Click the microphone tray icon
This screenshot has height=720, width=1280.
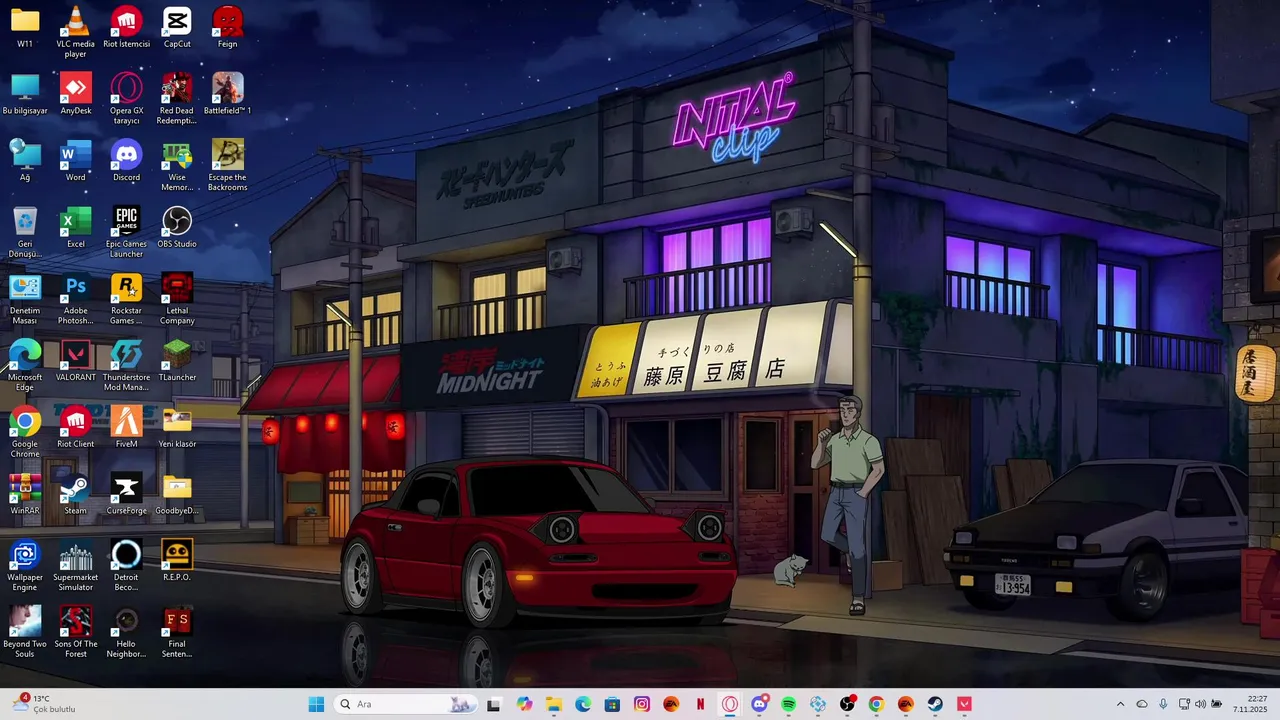click(x=1162, y=704)
